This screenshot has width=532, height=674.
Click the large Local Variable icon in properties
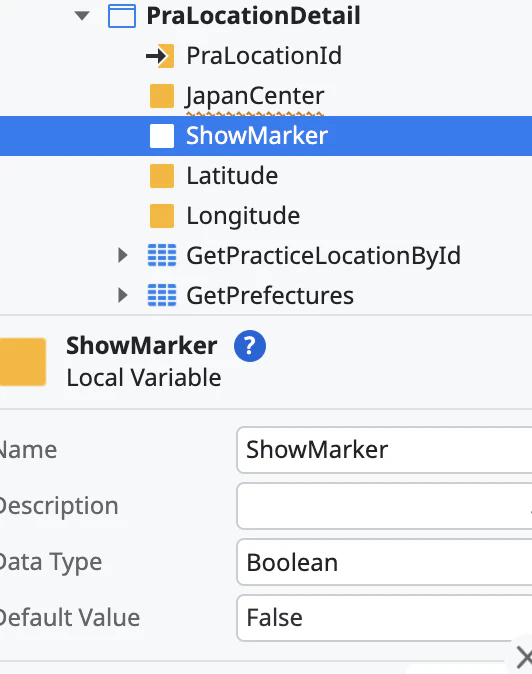[x=23, y=362]
